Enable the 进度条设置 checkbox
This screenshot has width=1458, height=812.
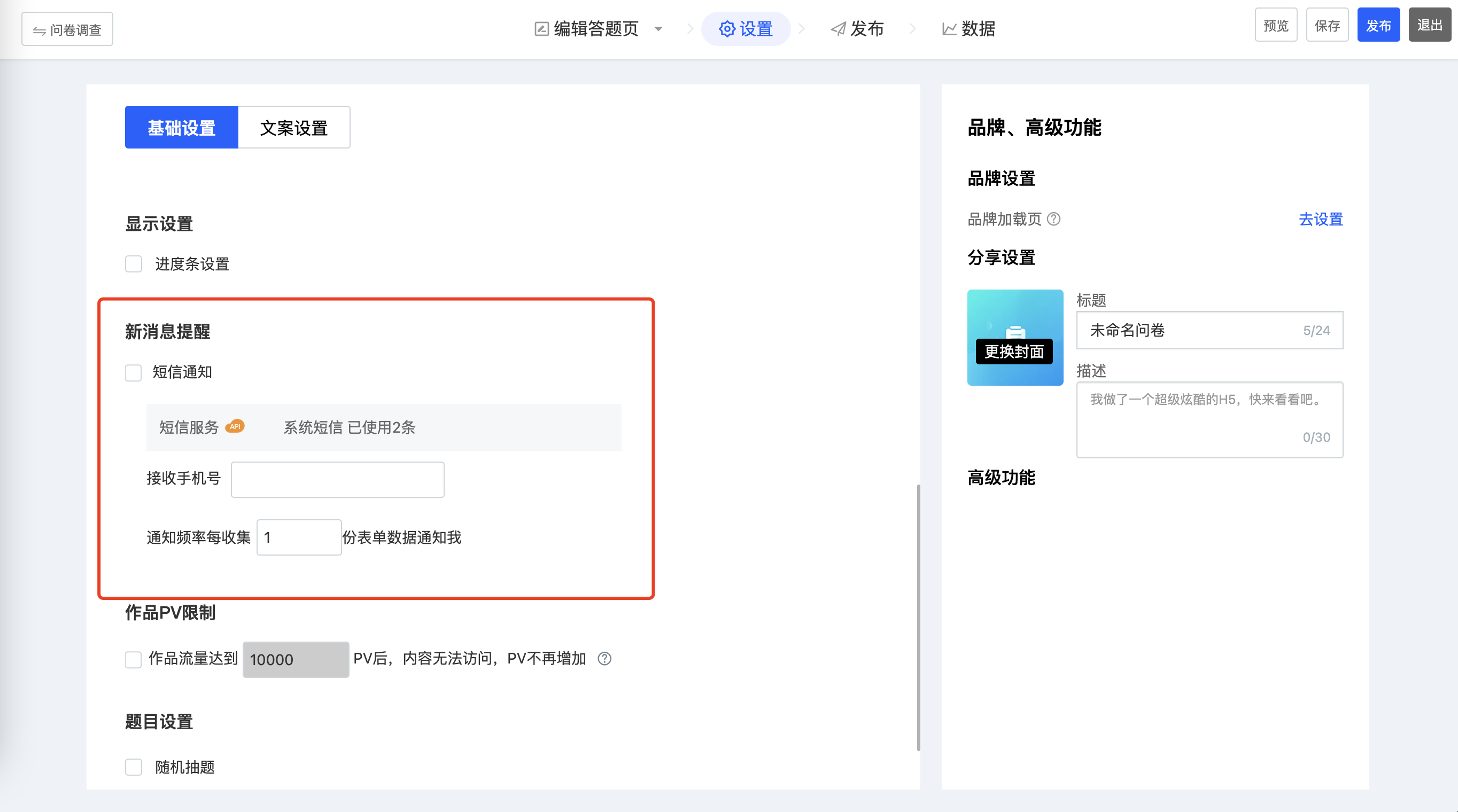[x=134, y=264]
